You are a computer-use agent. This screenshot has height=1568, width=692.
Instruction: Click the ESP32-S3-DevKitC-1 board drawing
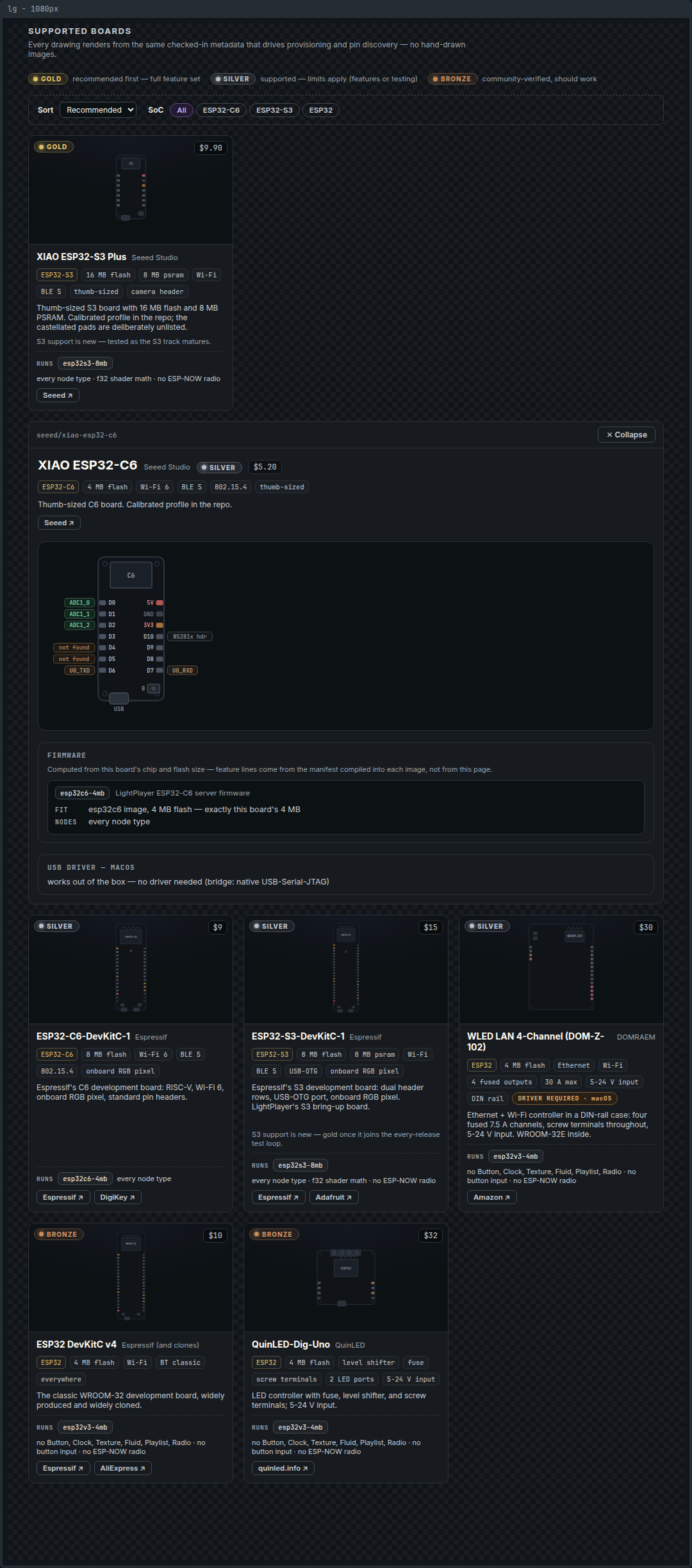346,968
